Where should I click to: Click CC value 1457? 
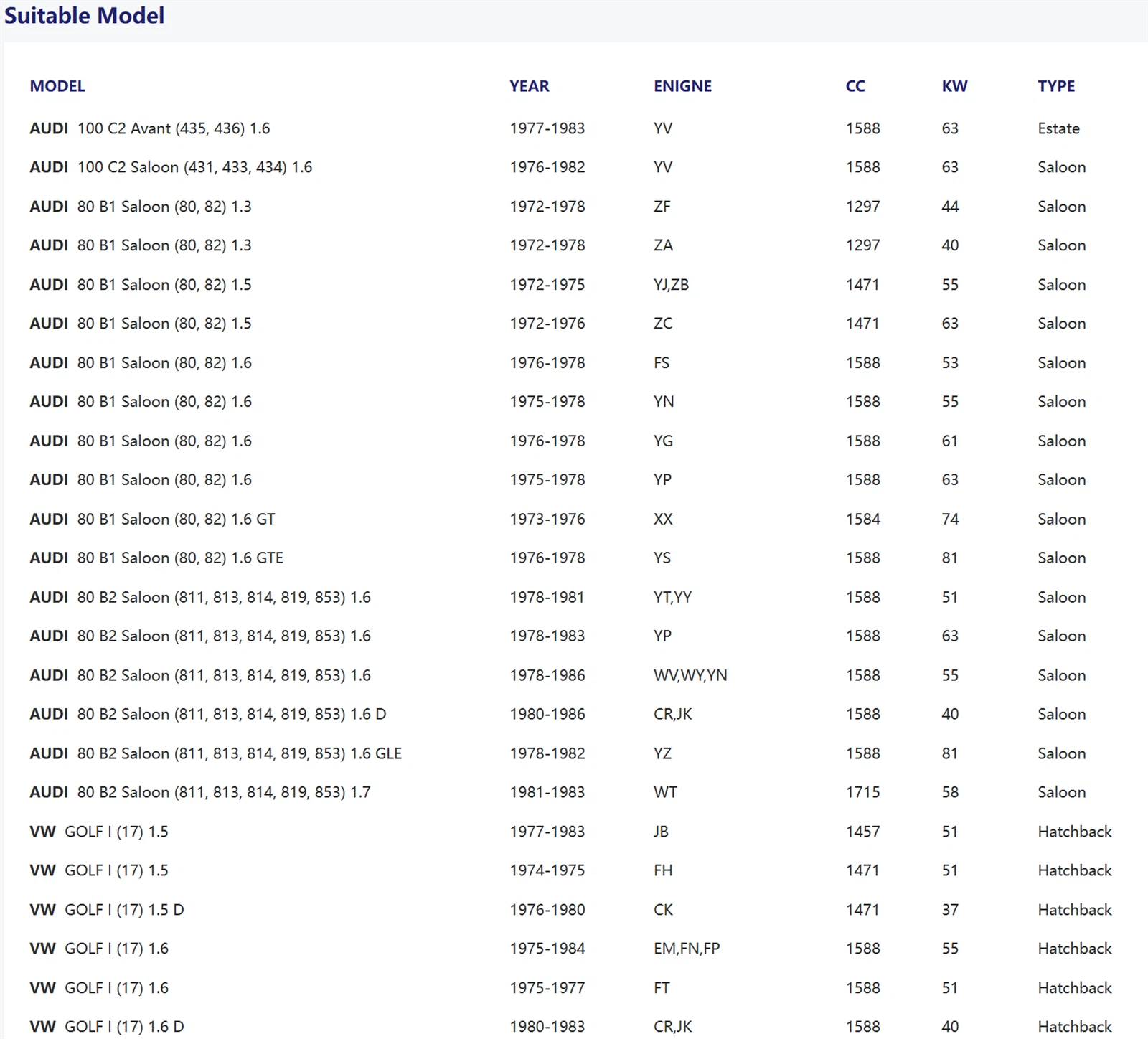pyautogui.click(x=862, y=832)
